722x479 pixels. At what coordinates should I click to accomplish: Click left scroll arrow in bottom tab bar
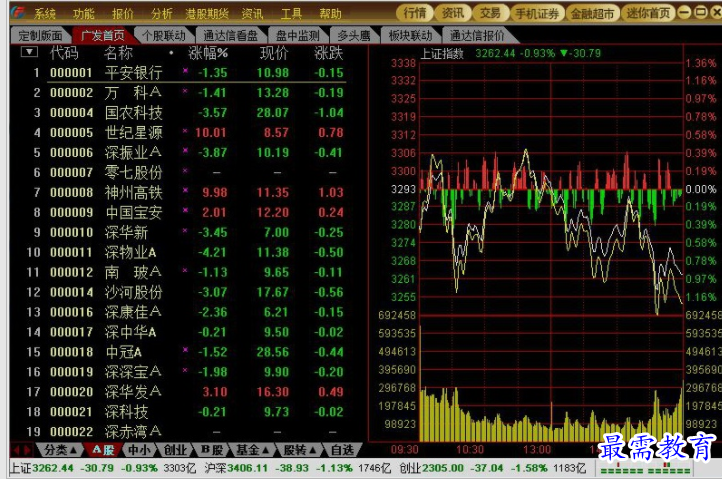pos(16,450)
